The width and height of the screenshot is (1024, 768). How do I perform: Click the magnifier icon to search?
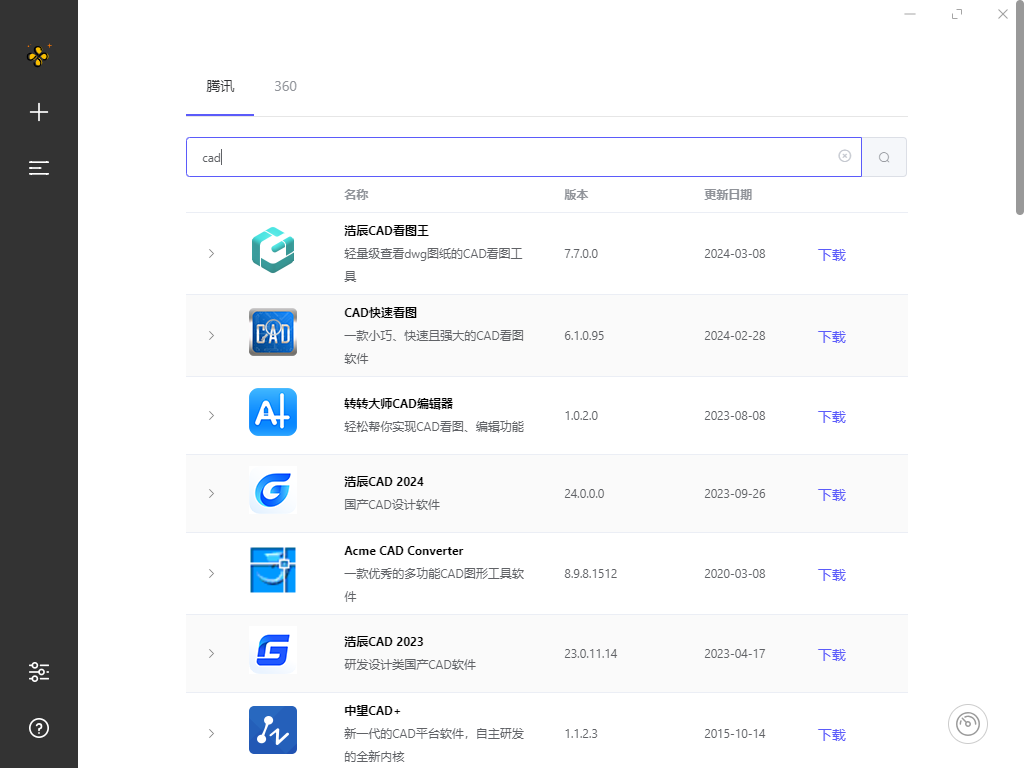pos(884,157)
